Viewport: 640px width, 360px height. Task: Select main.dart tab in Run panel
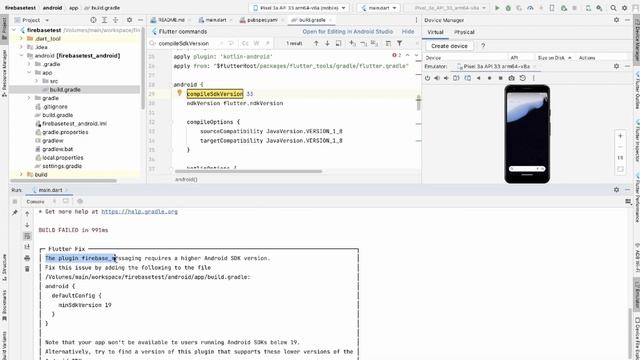[x=50, y=190]
